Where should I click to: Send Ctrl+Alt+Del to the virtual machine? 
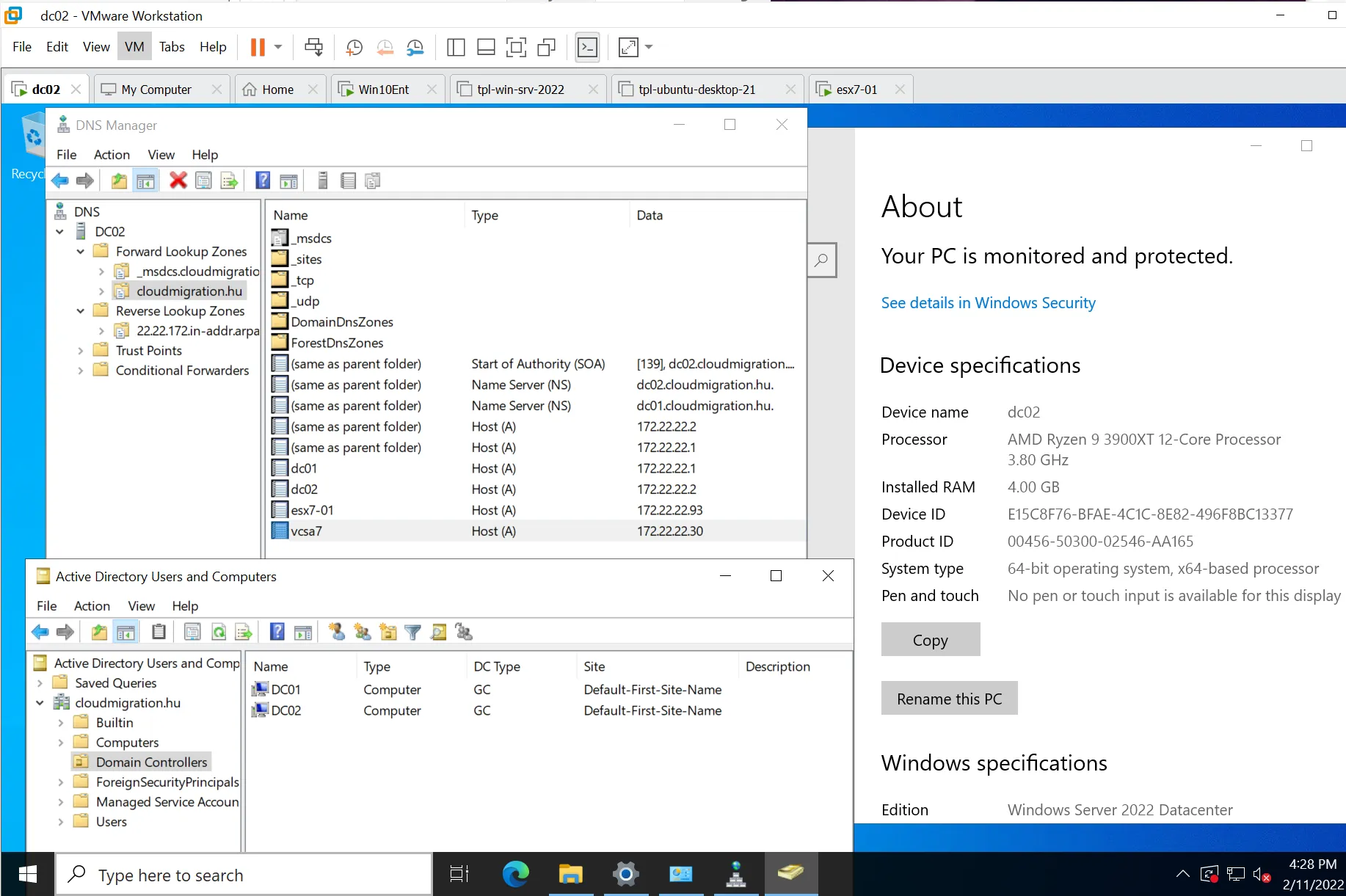click(x=313, y=48)
